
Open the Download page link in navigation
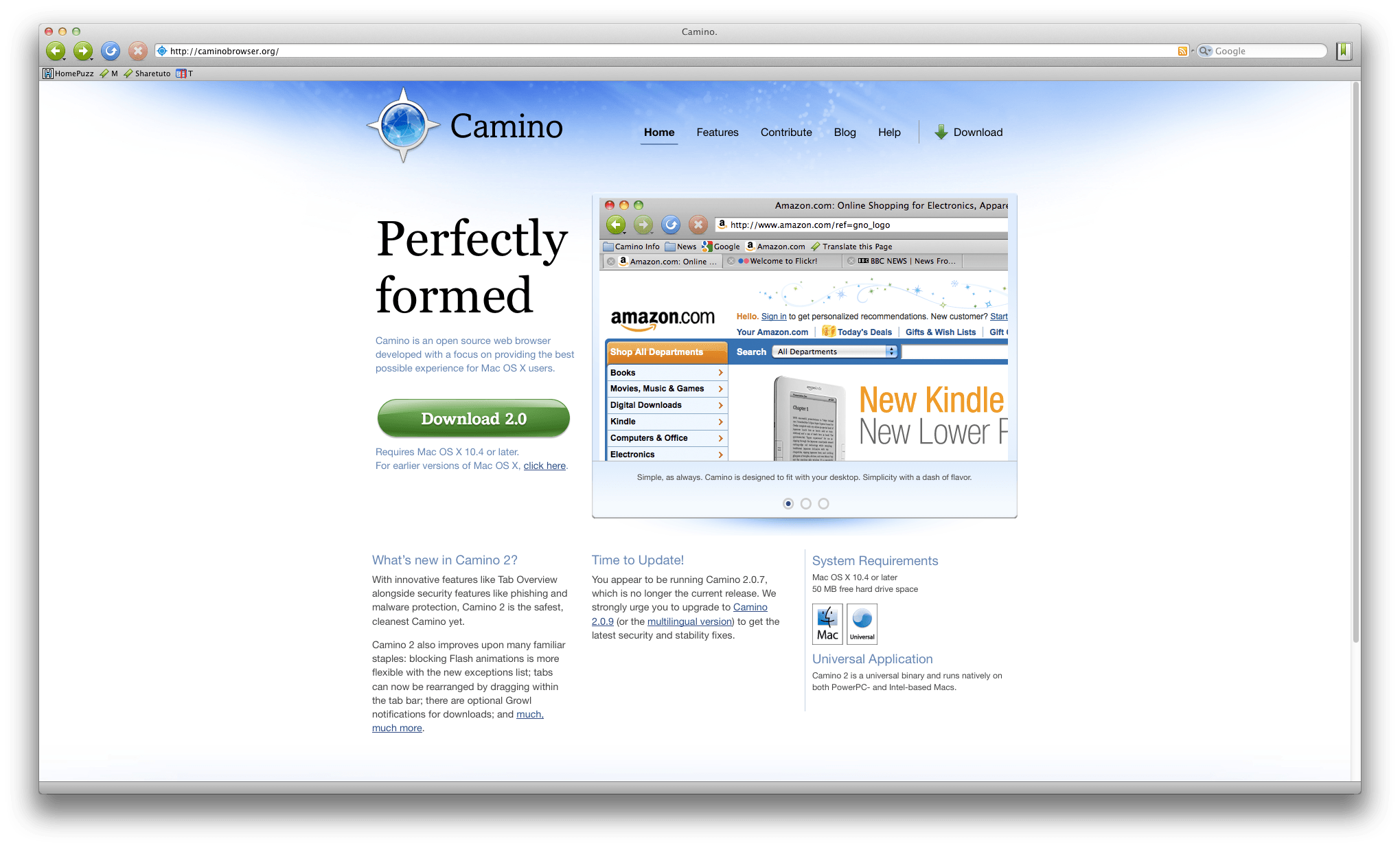(978, 133)
